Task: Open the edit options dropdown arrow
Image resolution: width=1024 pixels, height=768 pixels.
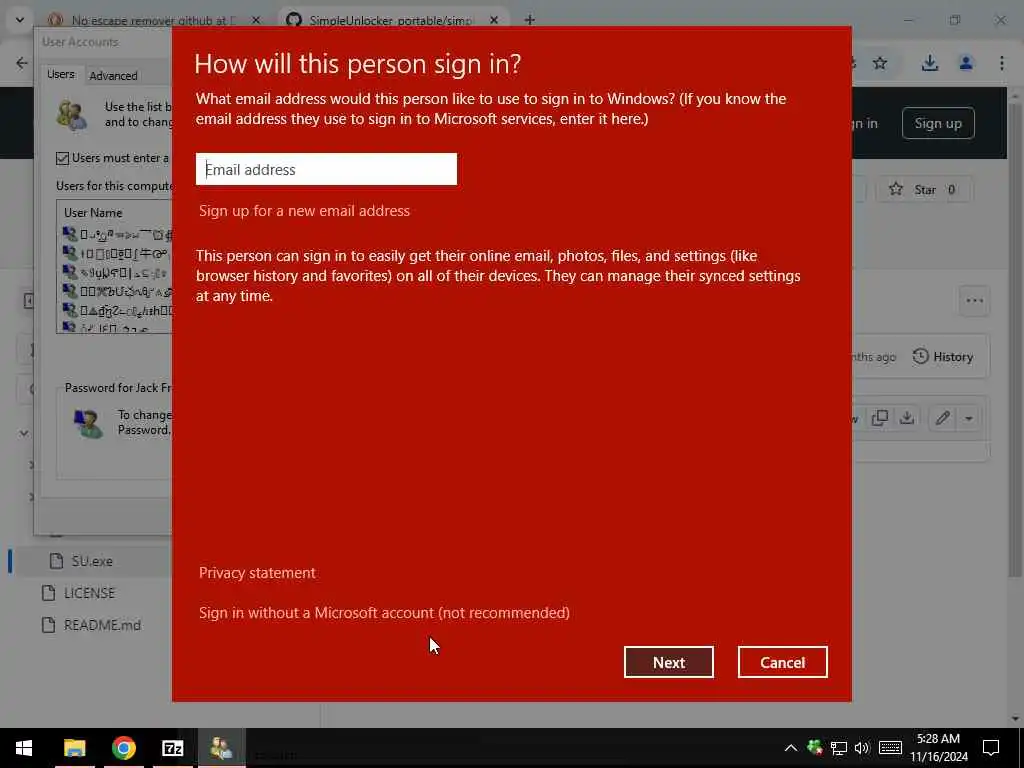Action: 968,418
